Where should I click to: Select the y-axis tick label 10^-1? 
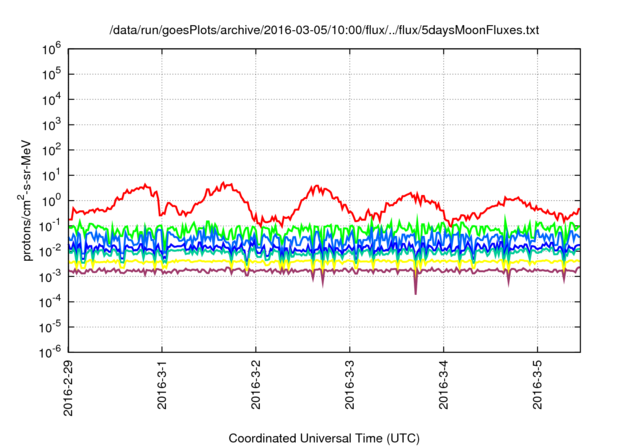tap(50, 226)
